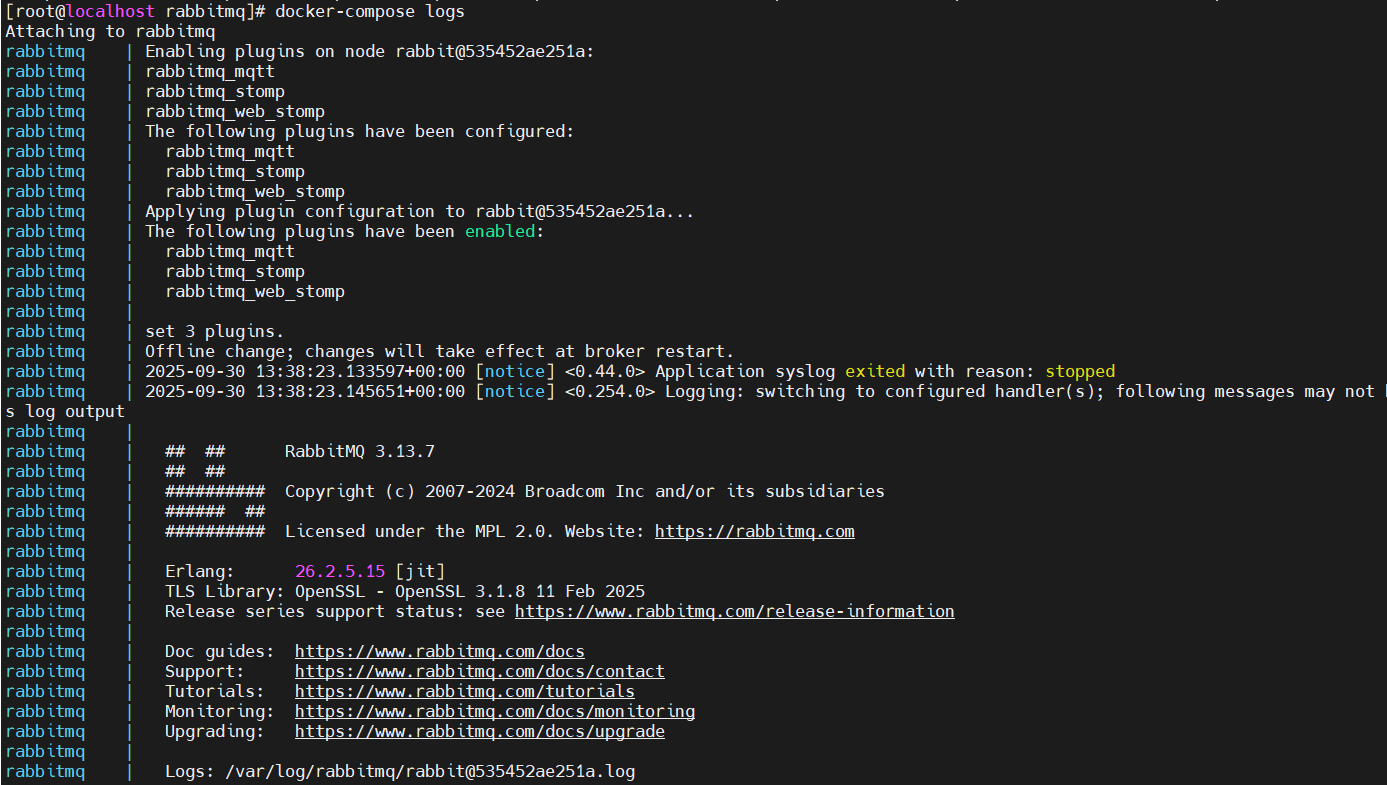1387x785 pixels.
Task: Click "[notice]" on the Application syslog line
Action: click(514, 371)
